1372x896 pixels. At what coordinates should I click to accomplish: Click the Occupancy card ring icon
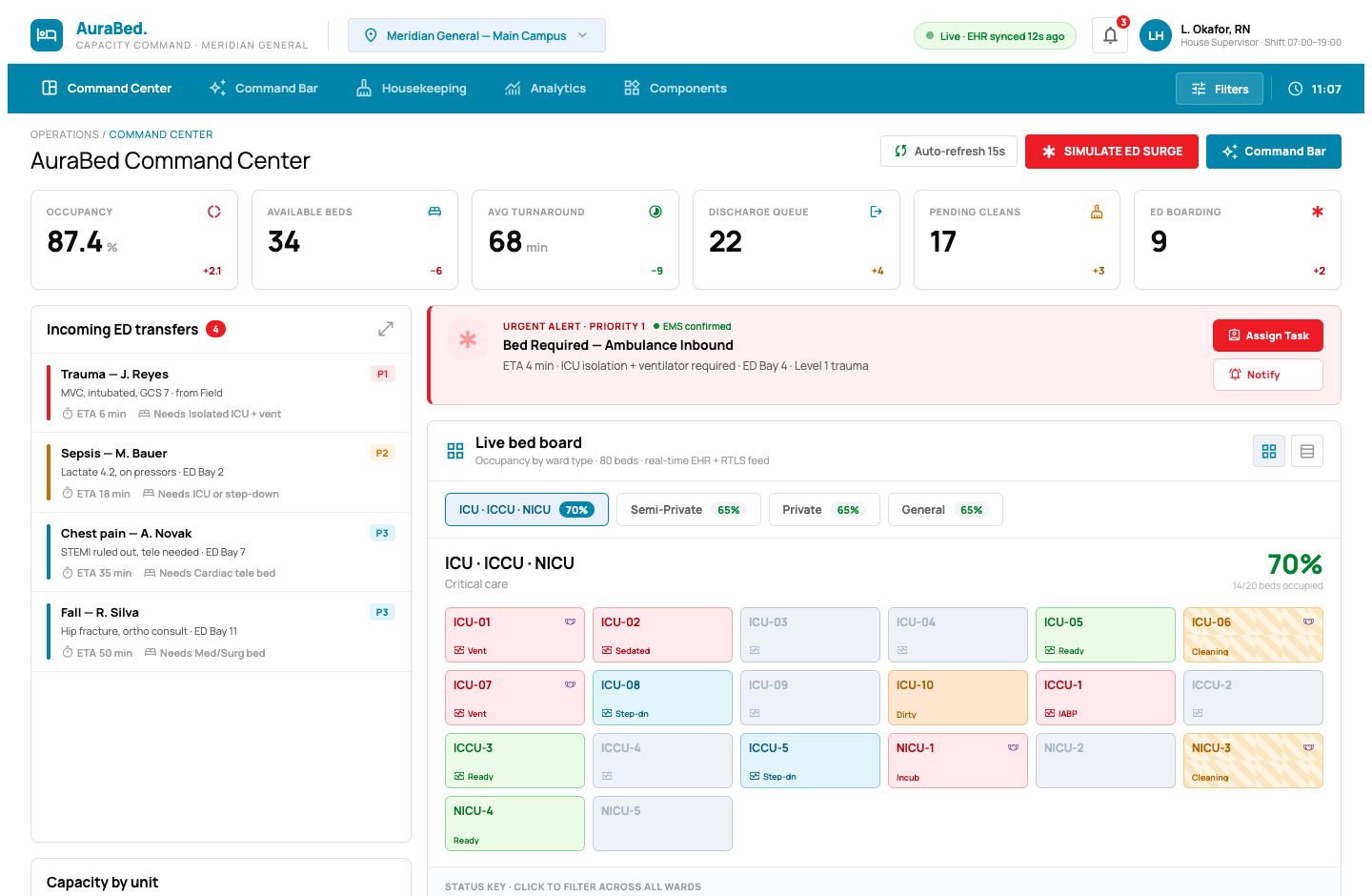[214, 212]
